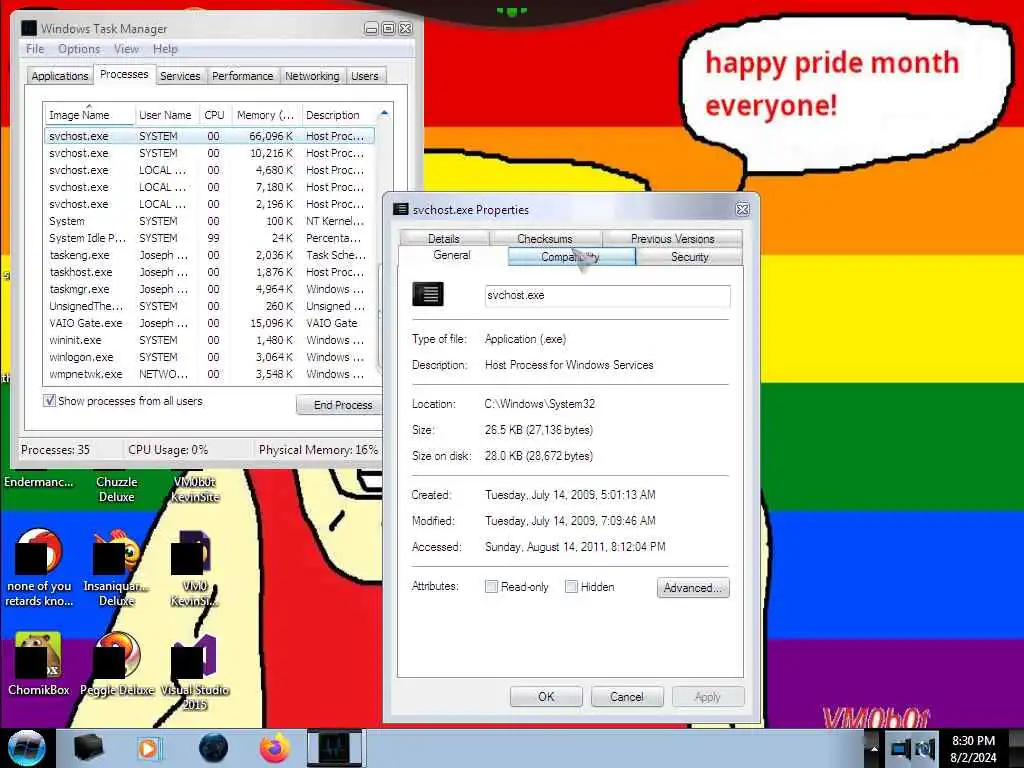Open the dark globe taskbar icon
This screenshot has height=768, width=1024.
click(x=214, y=748)
